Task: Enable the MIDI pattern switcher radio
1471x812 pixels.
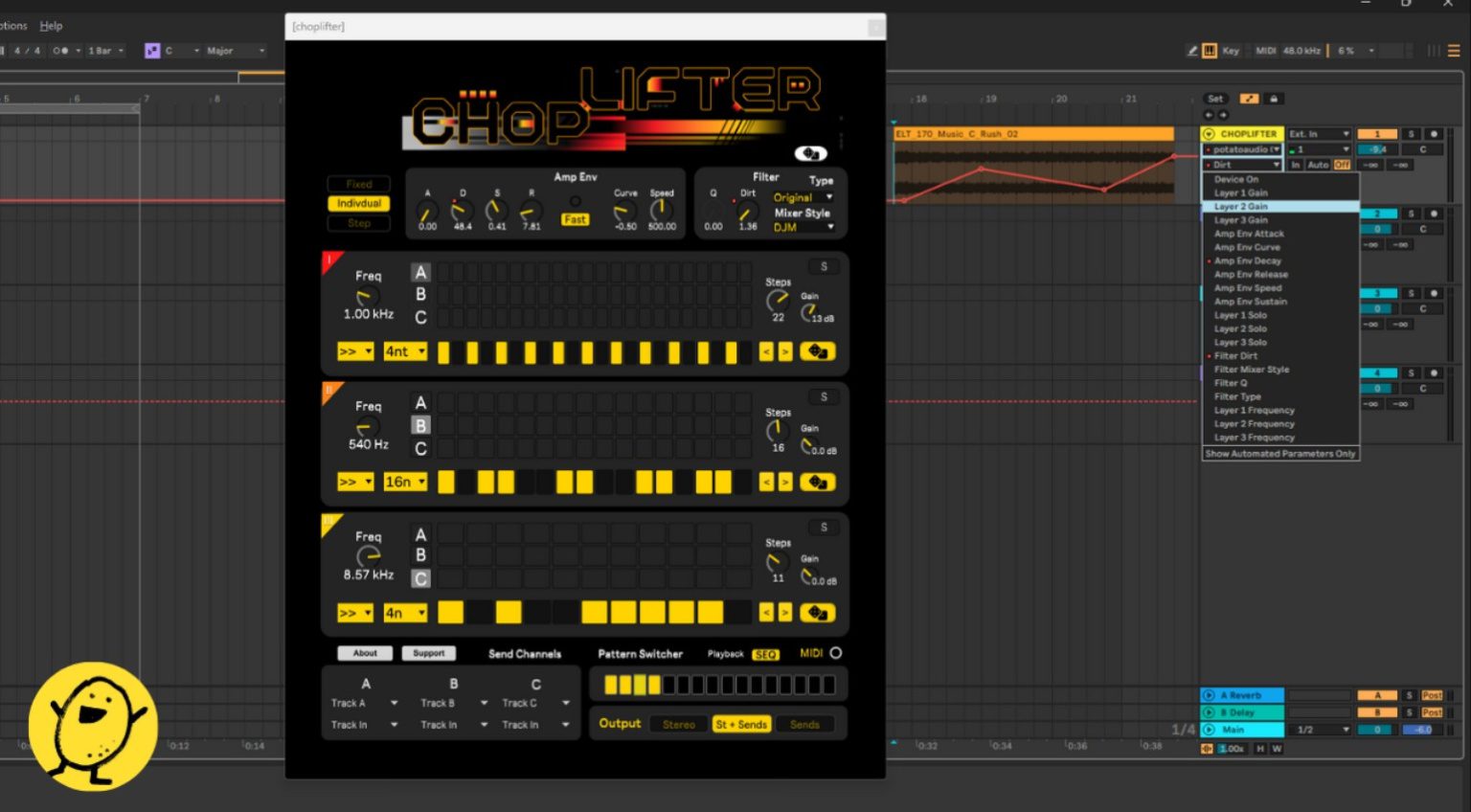Action: click(836, 653)
